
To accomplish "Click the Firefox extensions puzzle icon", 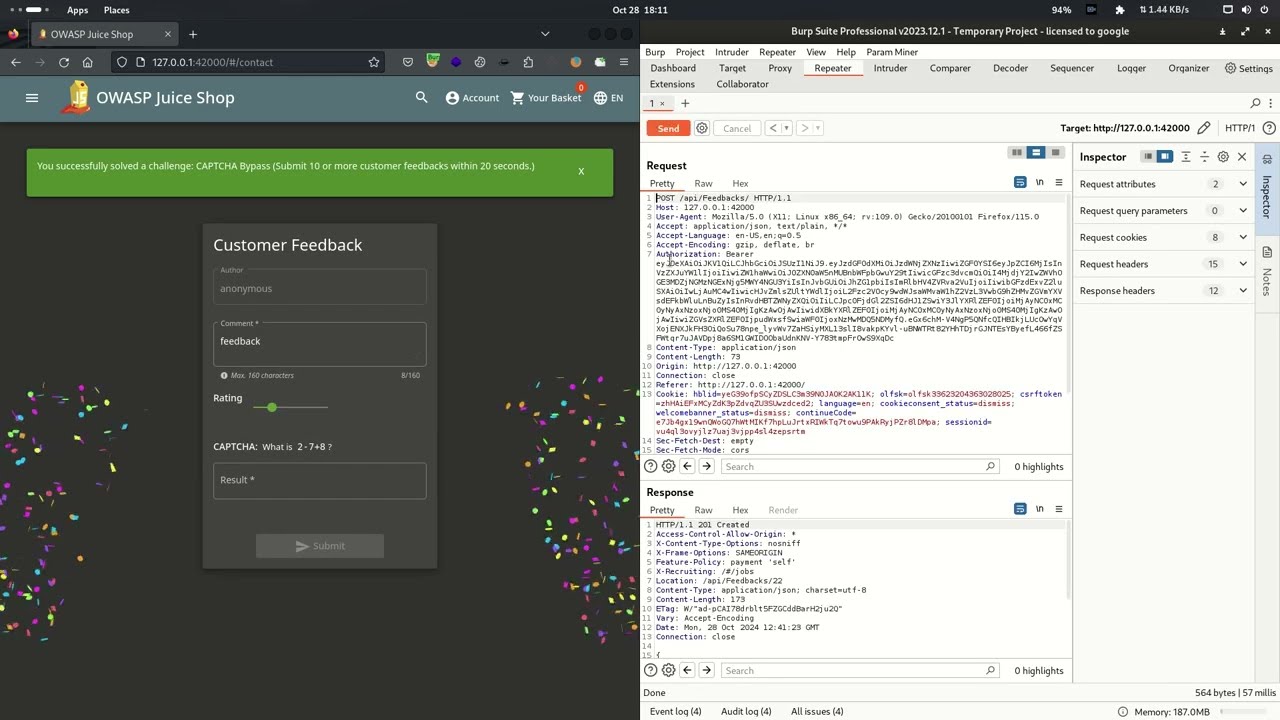I will click(x=528, y=62).
